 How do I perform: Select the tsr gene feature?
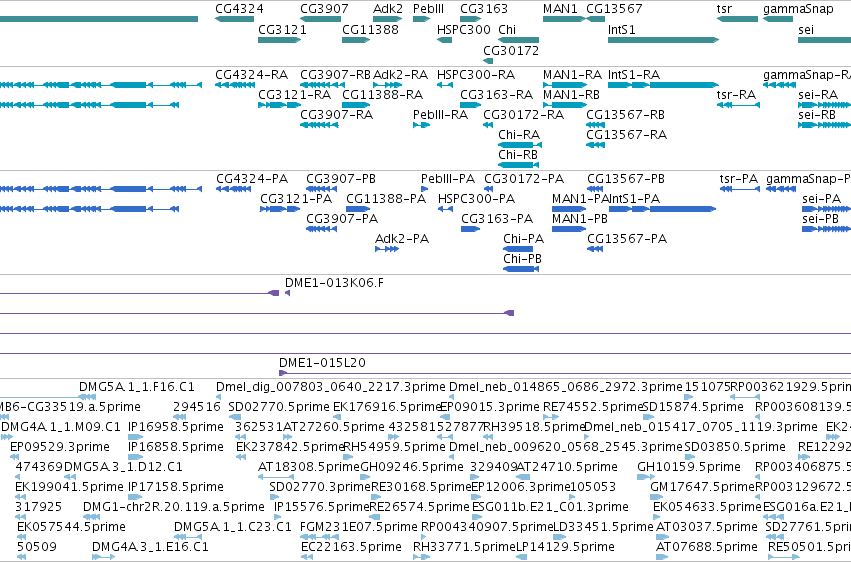[x=737, y=19]
